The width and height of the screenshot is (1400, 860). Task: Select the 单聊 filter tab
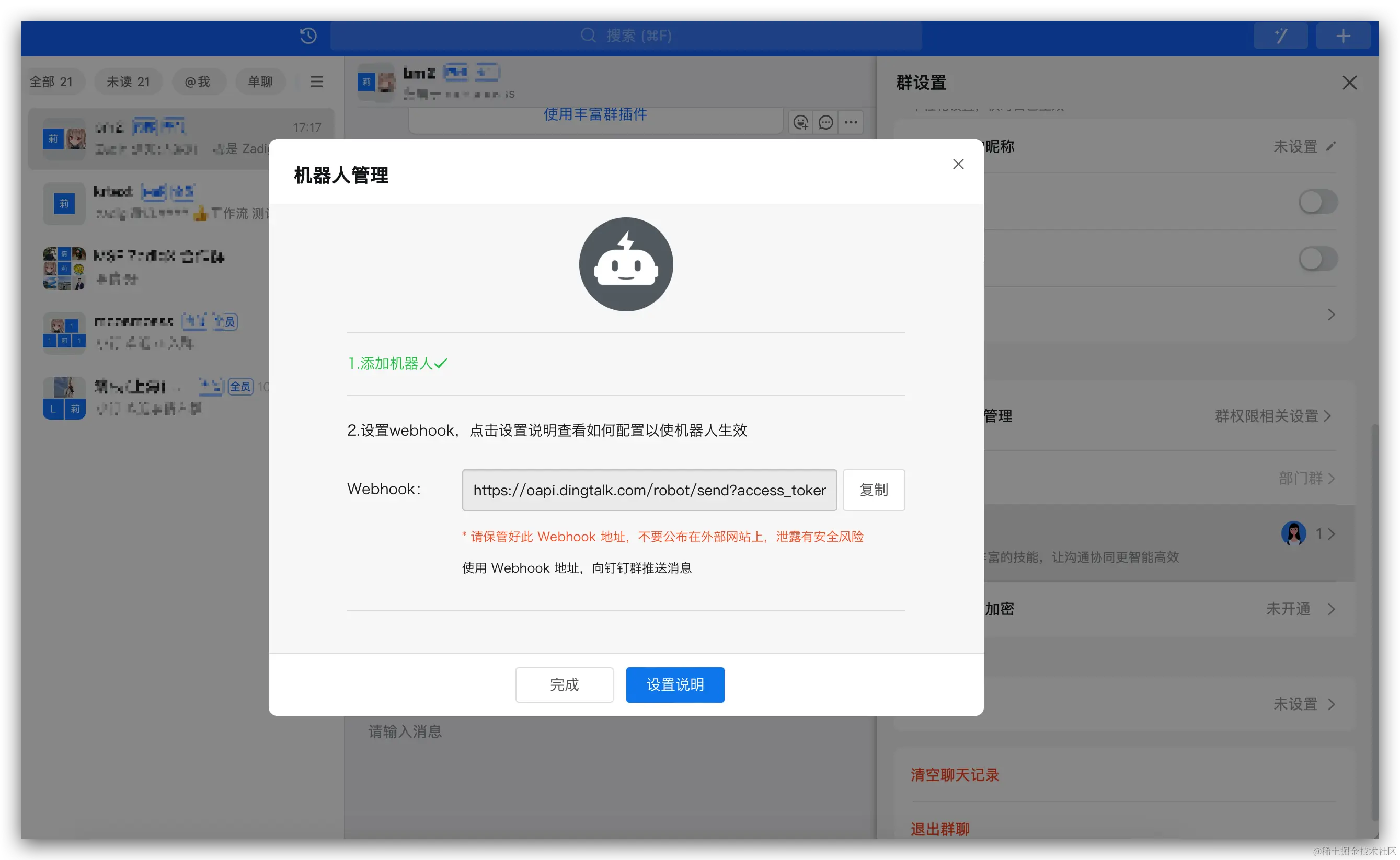[260, 82]
